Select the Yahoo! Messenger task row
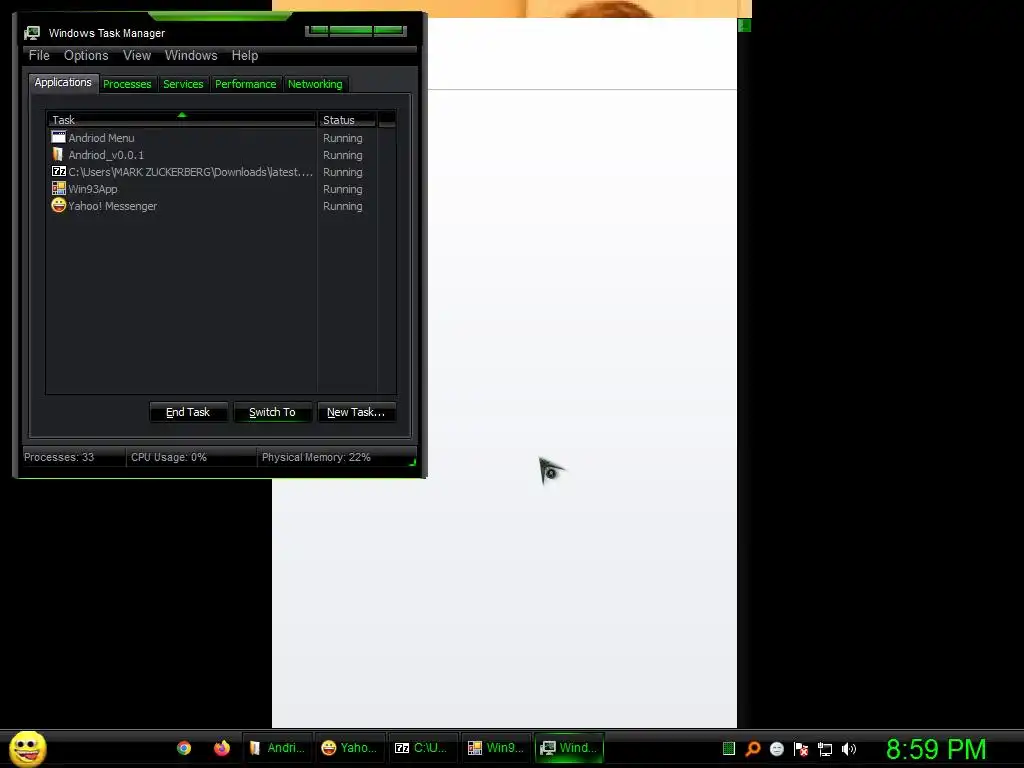This screenshot has height=768, width=1024. [x=223, y=206]
